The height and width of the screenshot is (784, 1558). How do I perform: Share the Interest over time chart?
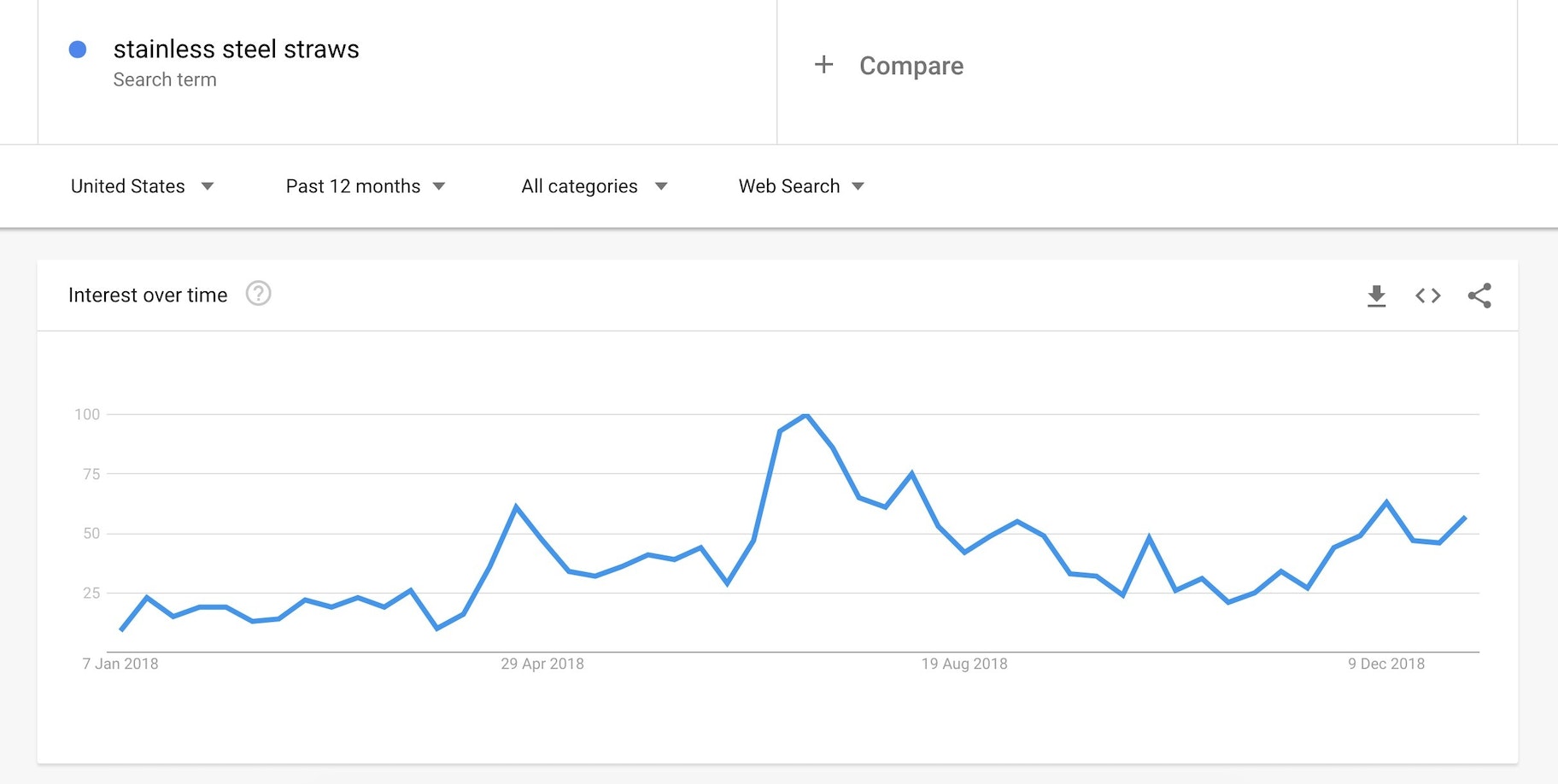point(1479,295)
